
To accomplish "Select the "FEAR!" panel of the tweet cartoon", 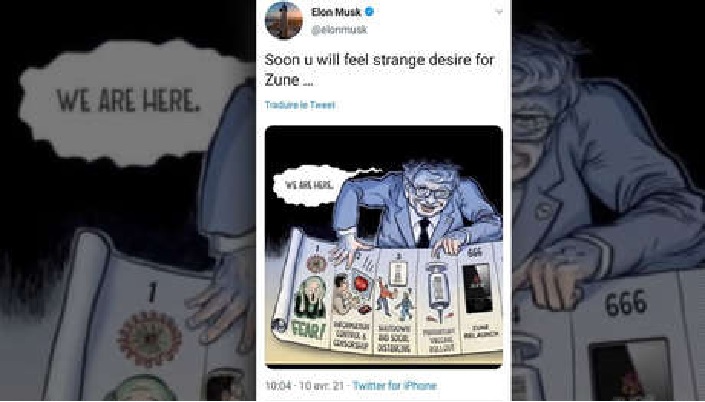I will pyautogui.click(x=311, y=297).
